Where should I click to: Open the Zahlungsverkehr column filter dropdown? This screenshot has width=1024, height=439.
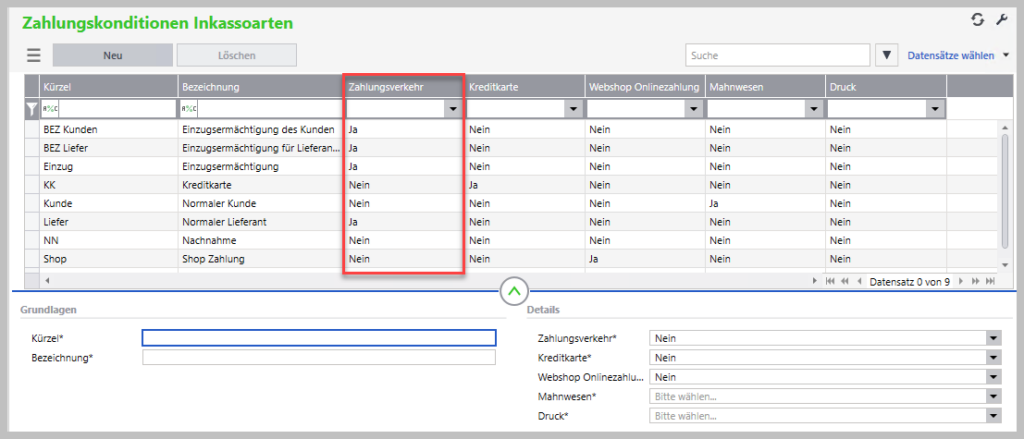(x=453, y=108)
